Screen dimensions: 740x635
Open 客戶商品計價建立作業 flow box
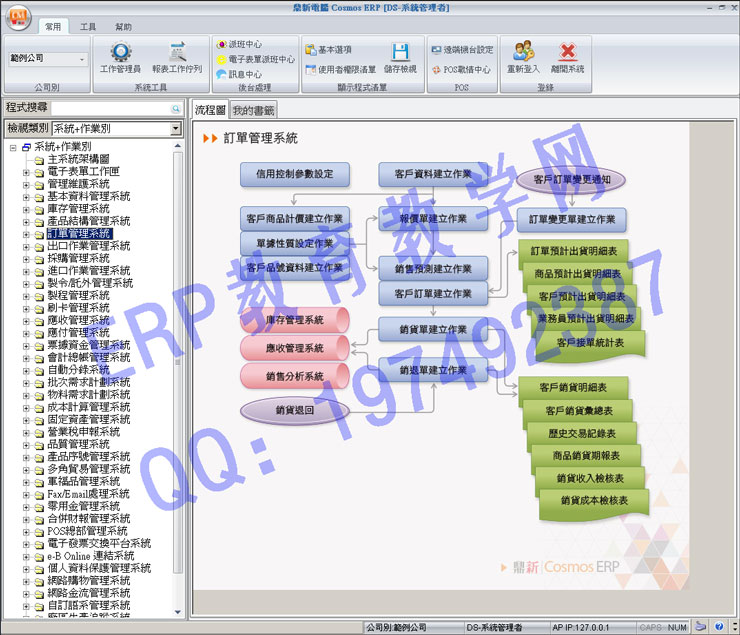294,219
